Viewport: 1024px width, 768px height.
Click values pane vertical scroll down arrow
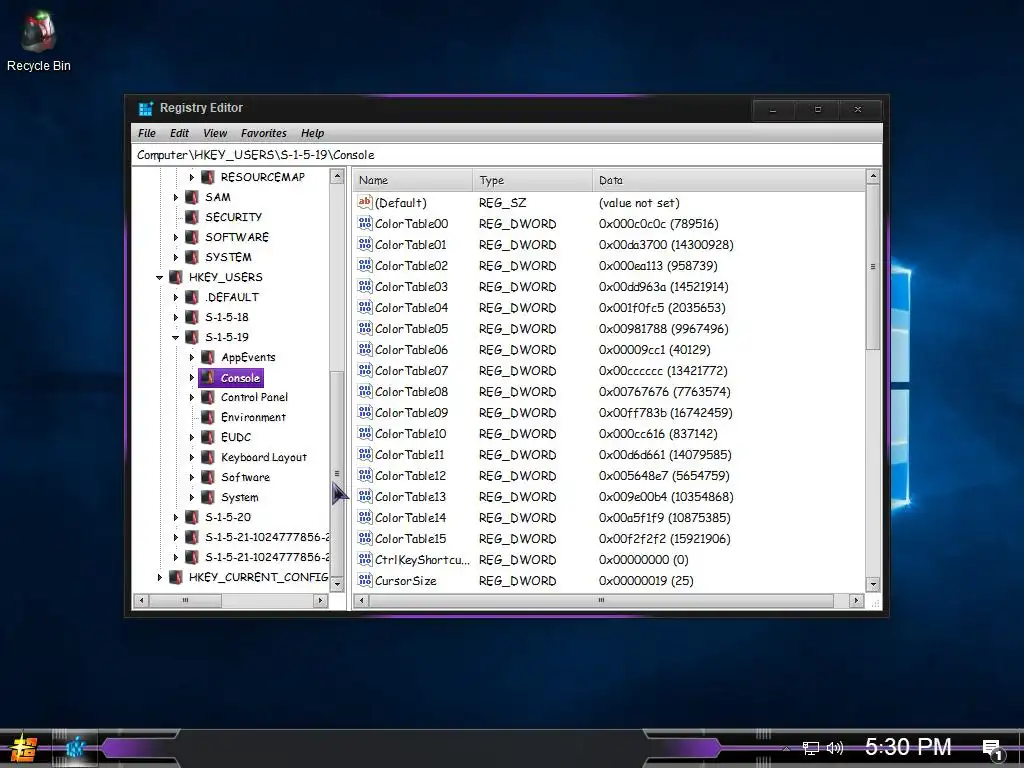pos(872,584)
